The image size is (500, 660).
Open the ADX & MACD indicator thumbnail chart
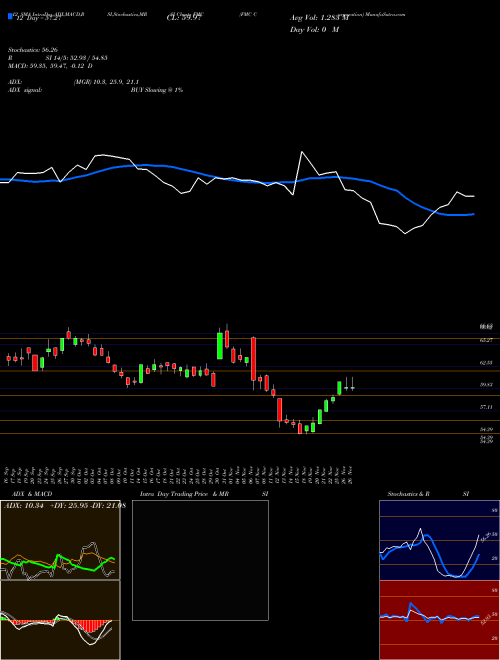click(60, 540)
